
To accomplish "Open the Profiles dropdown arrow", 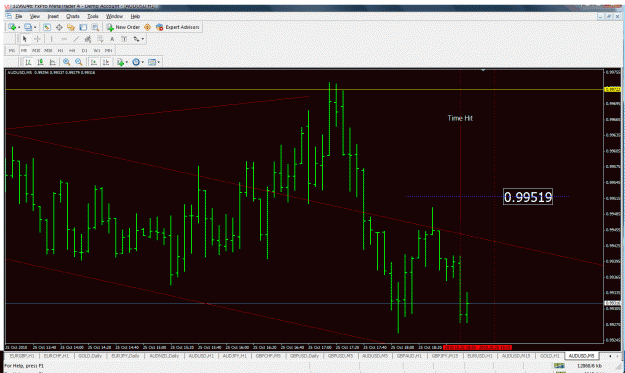I will pyautogui.click(x=35, y=27).
